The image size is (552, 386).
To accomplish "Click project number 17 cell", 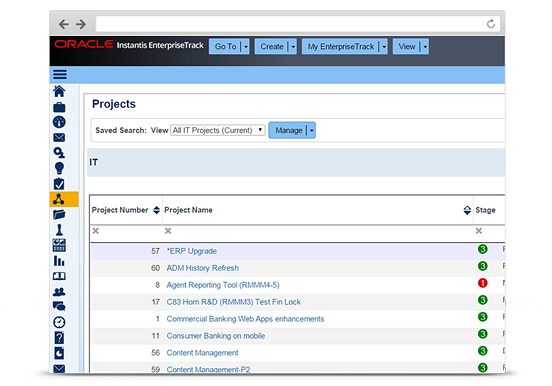I will tap(156, 302).
